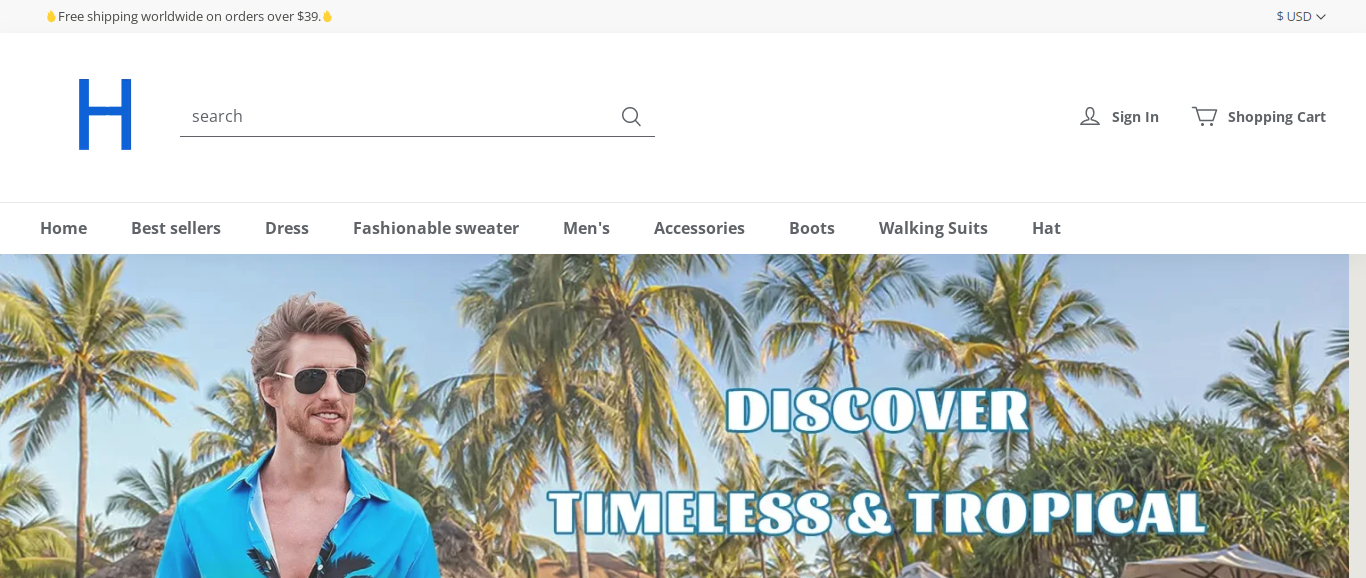
Task: Click the magnifying glass search icon
Action: [631, 116]
